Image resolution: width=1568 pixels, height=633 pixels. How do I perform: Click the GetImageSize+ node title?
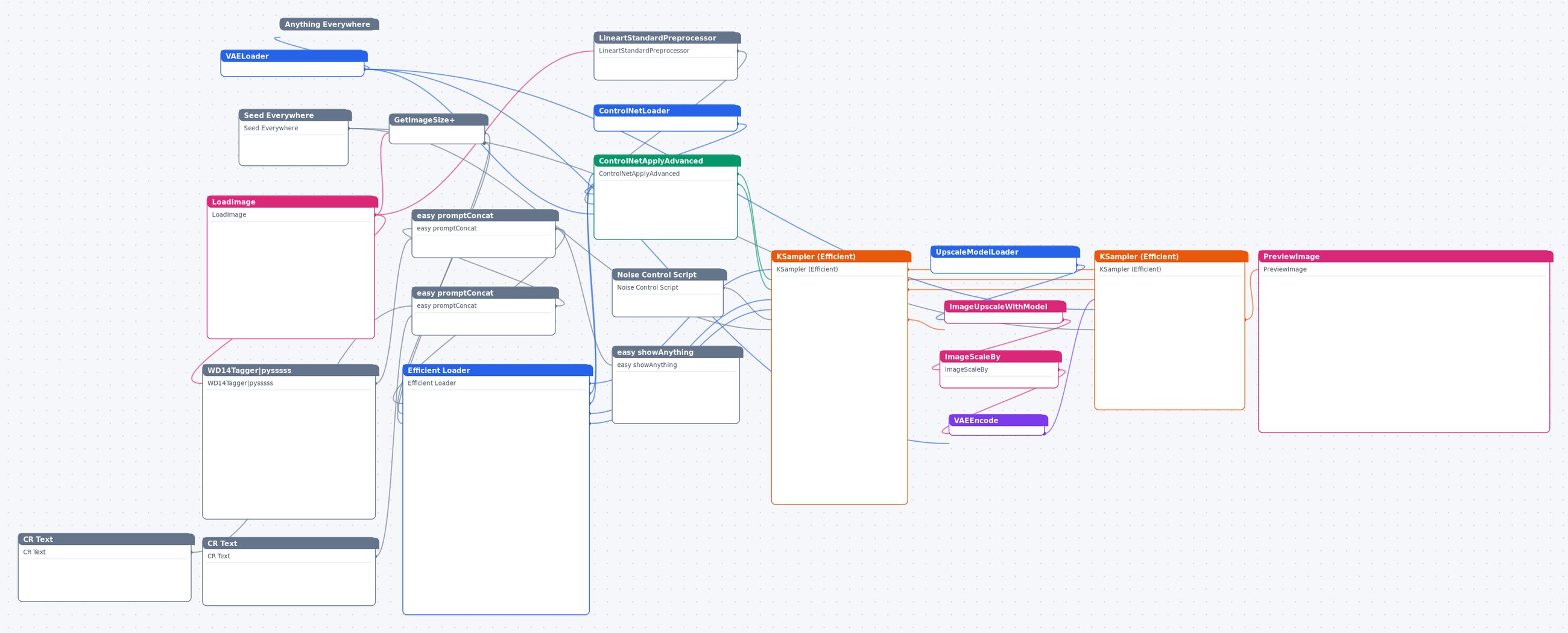(x=438, y=120)
